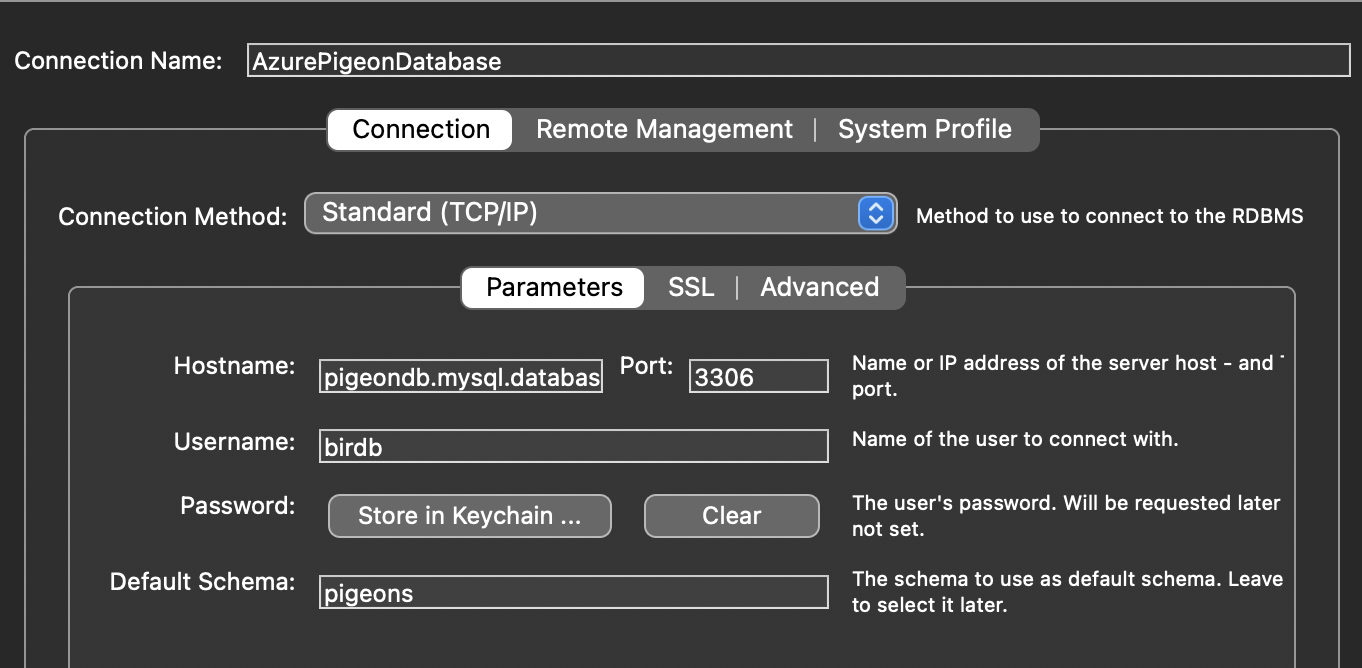The image size is (1362, 668).
Task: Click 'Name or IP address of the server host' text
Action: pyautogui.click(x=1066, y=376)
